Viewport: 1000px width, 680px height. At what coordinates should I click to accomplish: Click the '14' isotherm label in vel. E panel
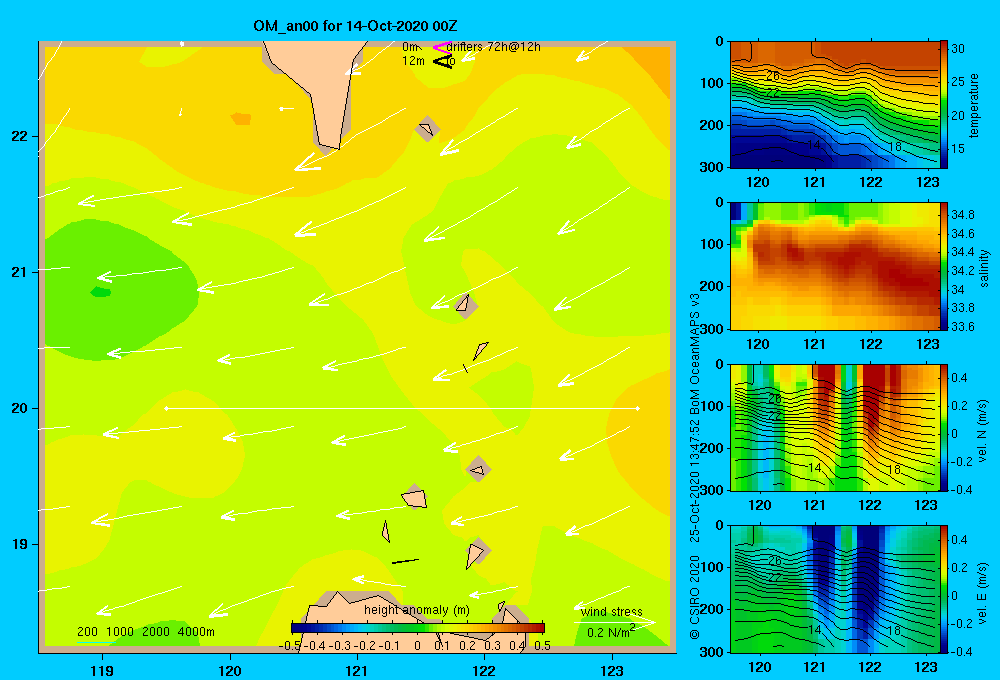point(814,630)
